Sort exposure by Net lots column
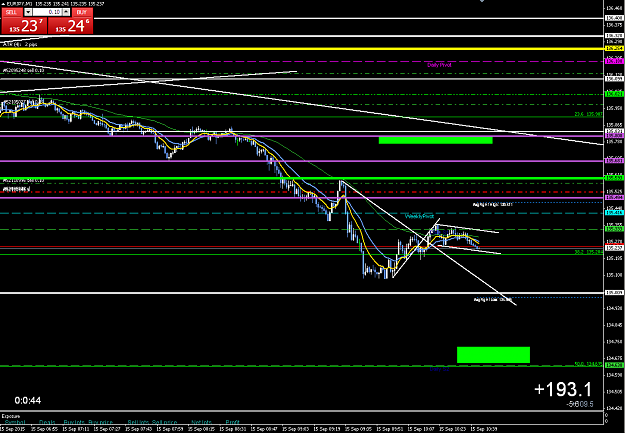 coord(201,422)
